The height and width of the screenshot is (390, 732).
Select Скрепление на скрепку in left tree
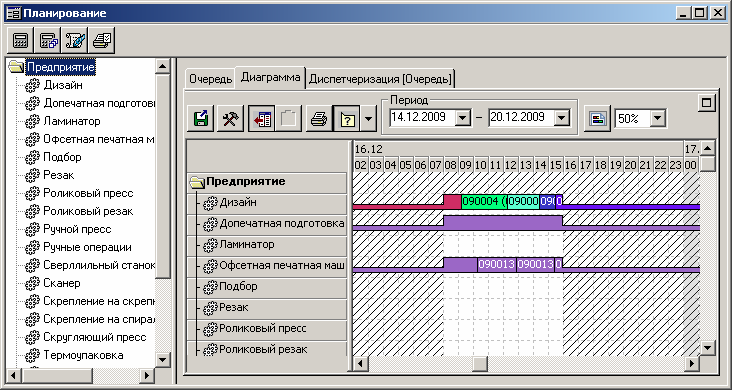[x=99, y=301]
